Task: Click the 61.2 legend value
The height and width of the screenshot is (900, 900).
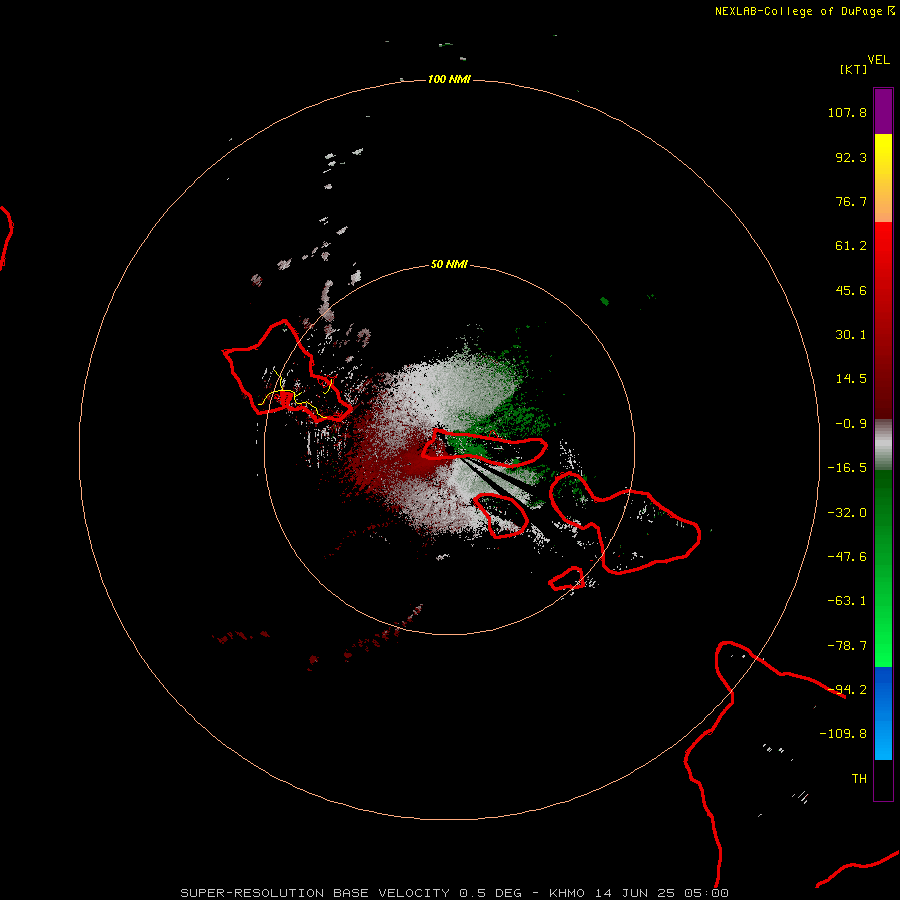Action: click(x=851, y=246)
